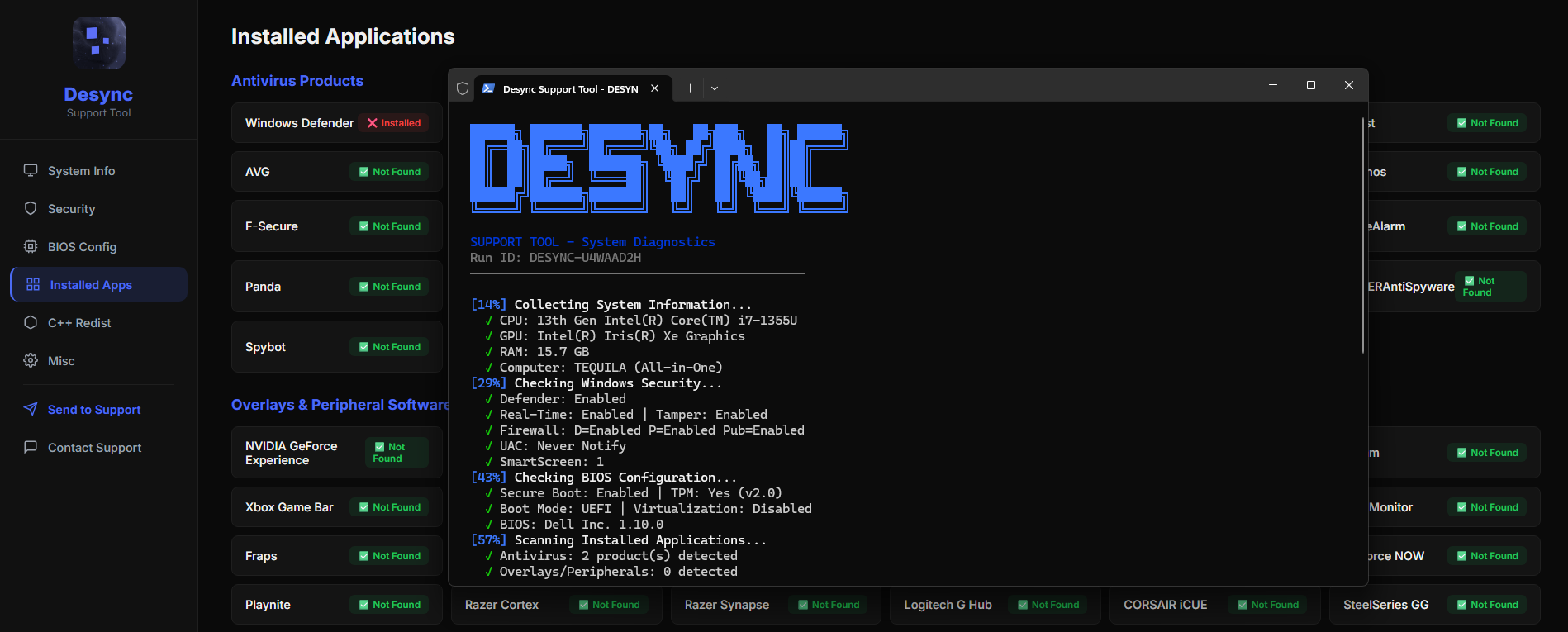Click the Run ID text in terminal
Viewport: 1568px width, 632px height.
555,258
